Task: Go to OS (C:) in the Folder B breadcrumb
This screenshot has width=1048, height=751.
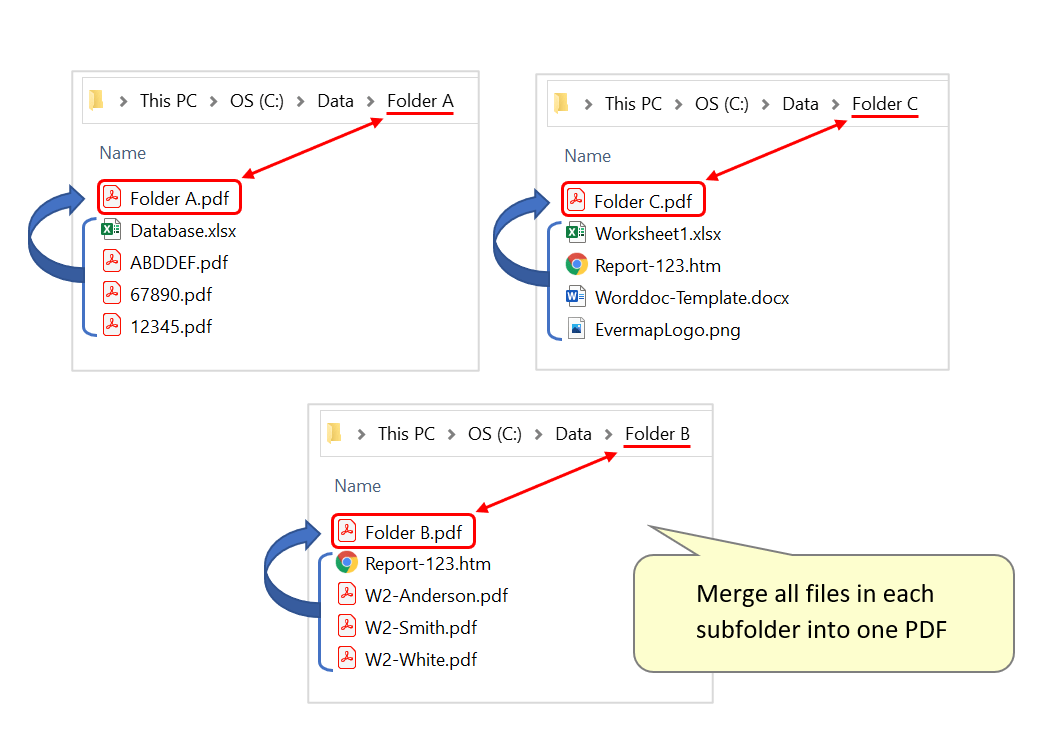Action: click(494, 434)
